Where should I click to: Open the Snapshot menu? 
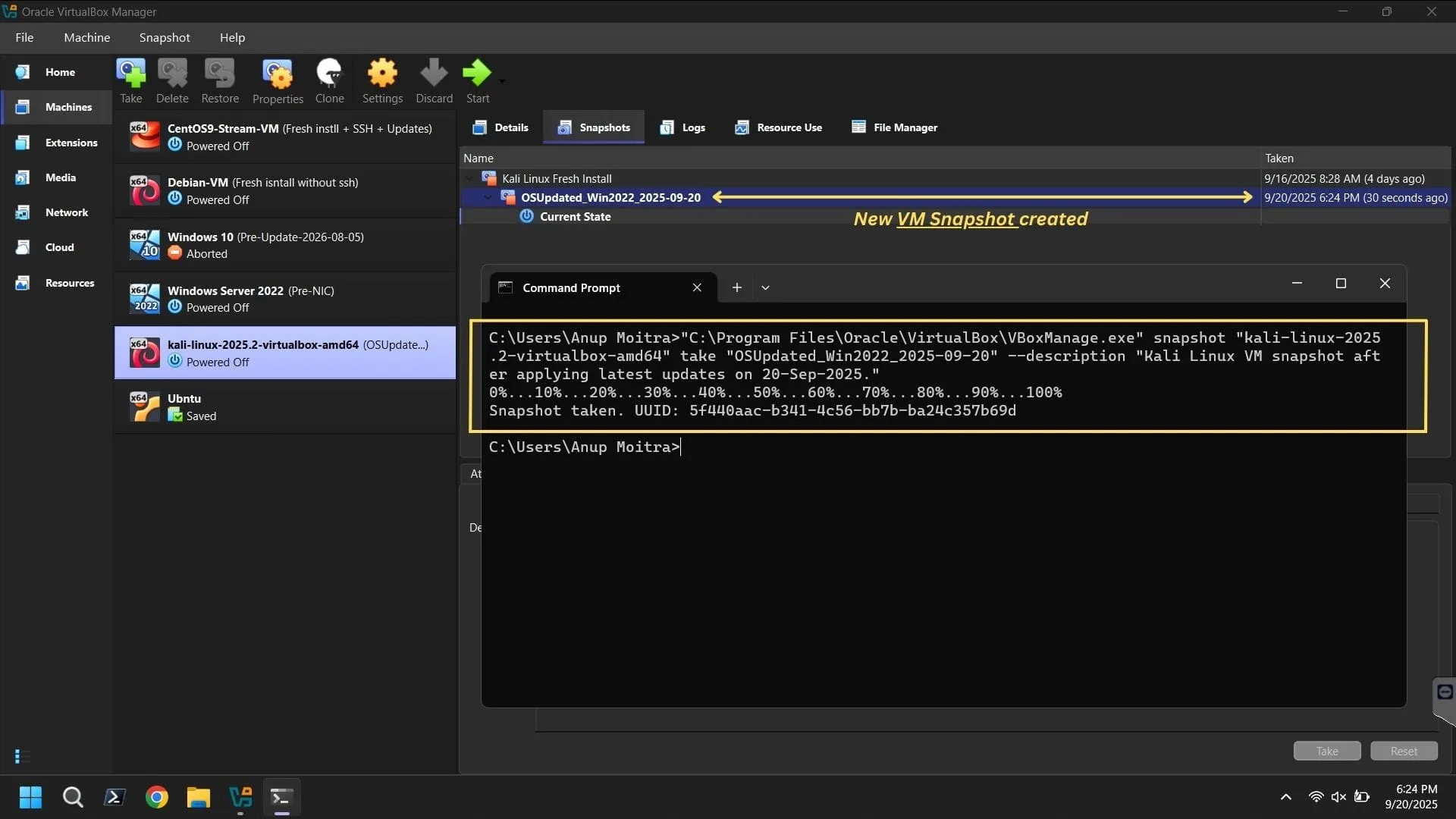164,37
